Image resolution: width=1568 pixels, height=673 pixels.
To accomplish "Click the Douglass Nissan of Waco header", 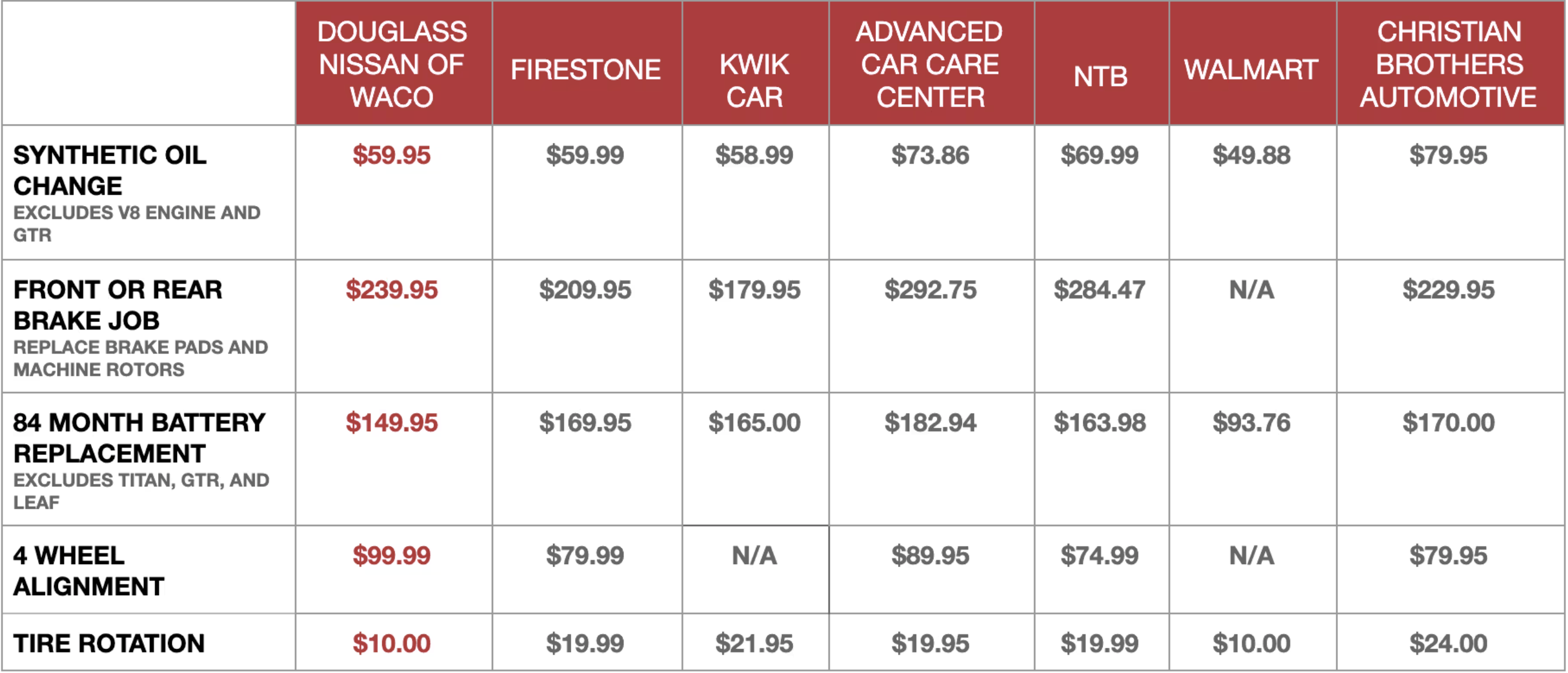I will click(392, 64).
